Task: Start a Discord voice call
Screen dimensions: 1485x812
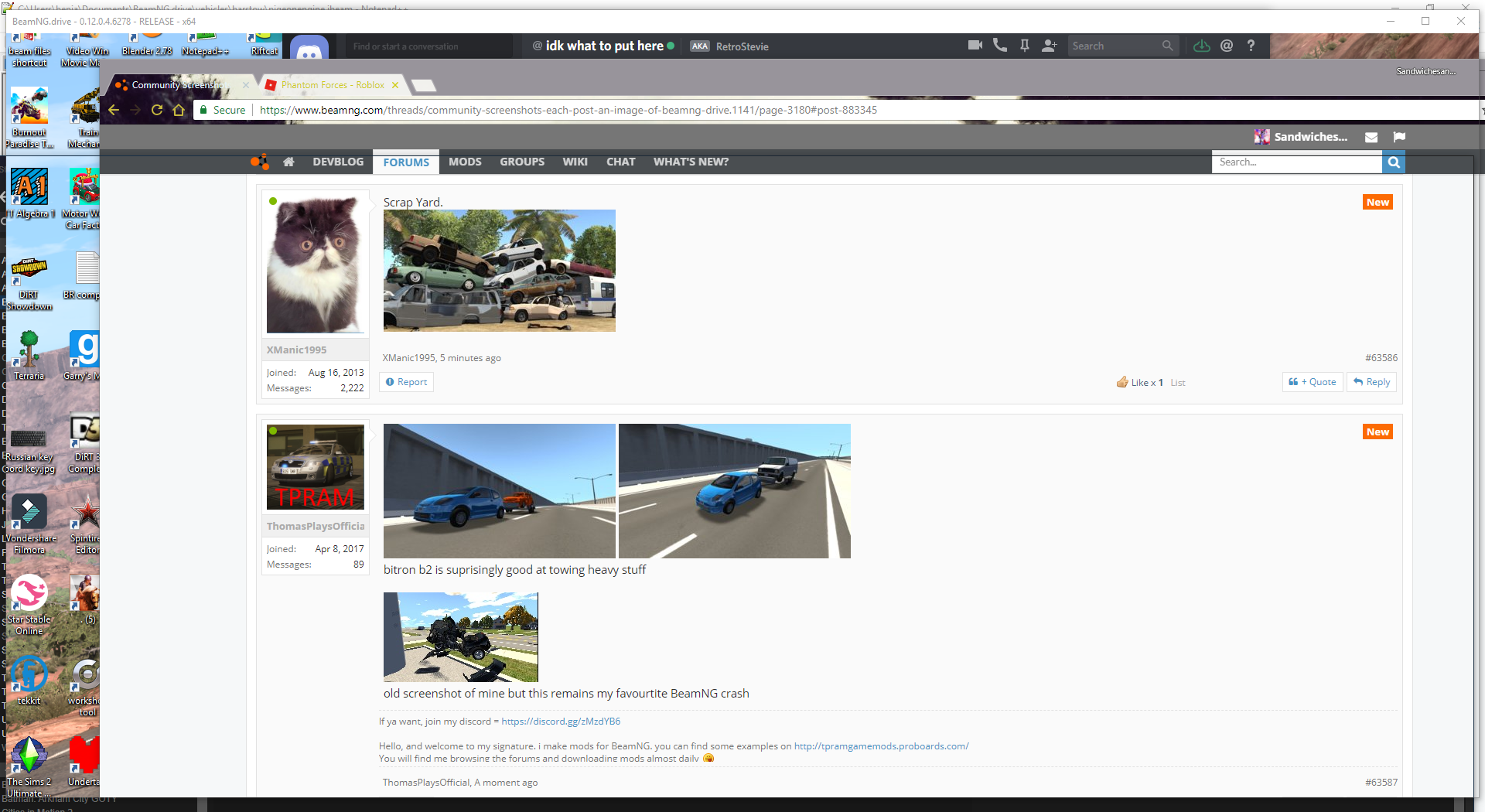Action: (1000, 46)
